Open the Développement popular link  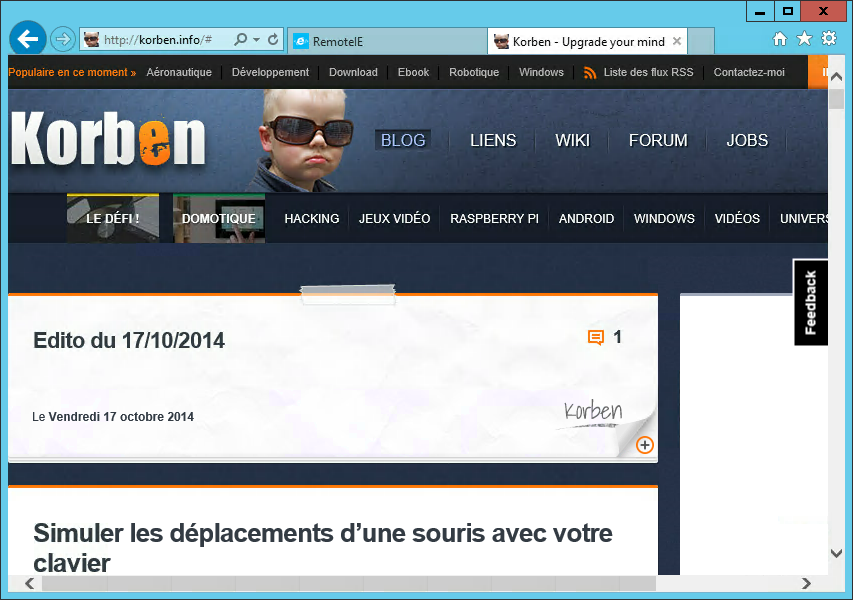pos(270,72)
